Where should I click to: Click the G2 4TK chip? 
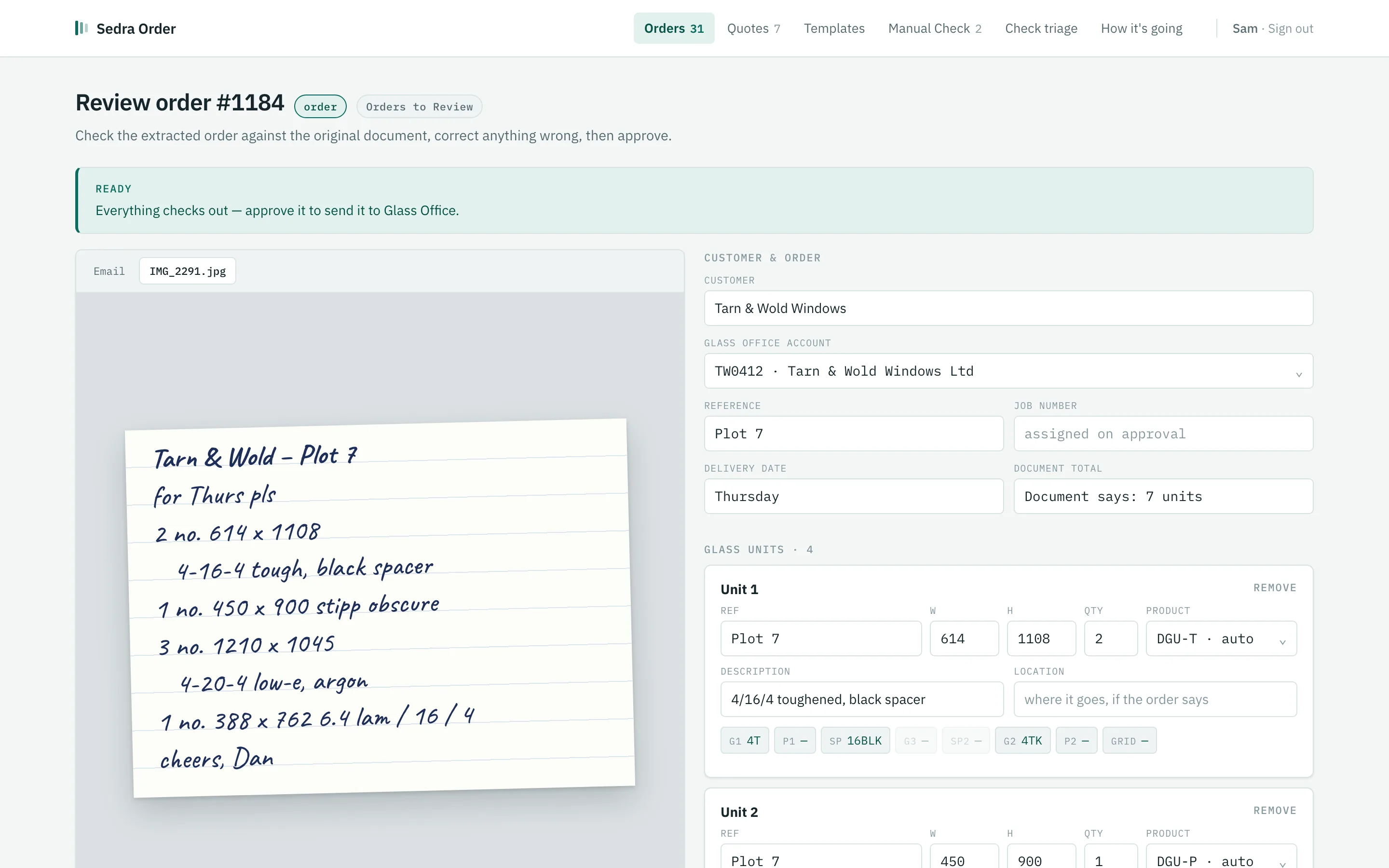[1022, 741]
